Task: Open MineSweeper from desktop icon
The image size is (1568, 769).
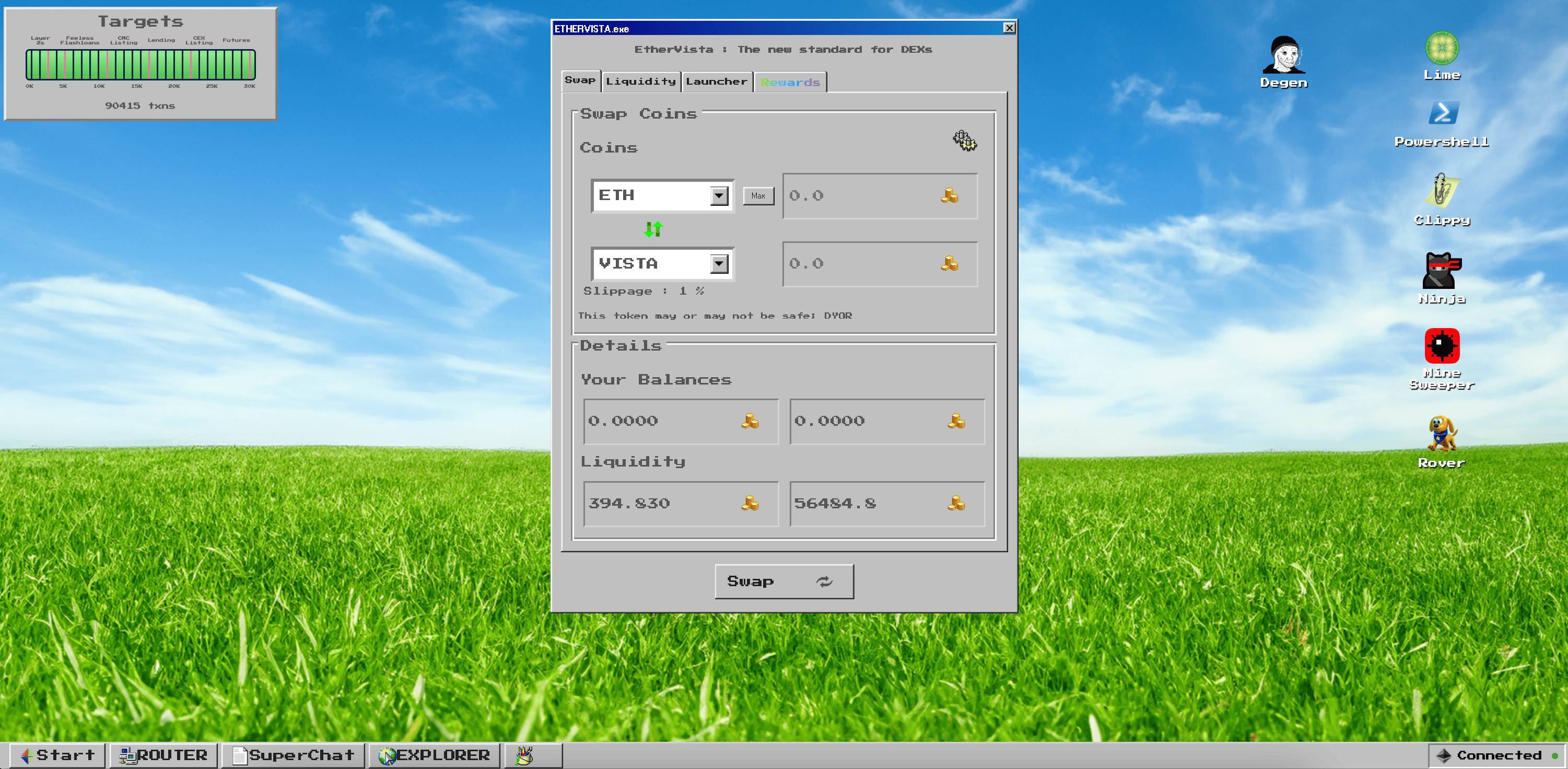Action: tap(1441, 347)
